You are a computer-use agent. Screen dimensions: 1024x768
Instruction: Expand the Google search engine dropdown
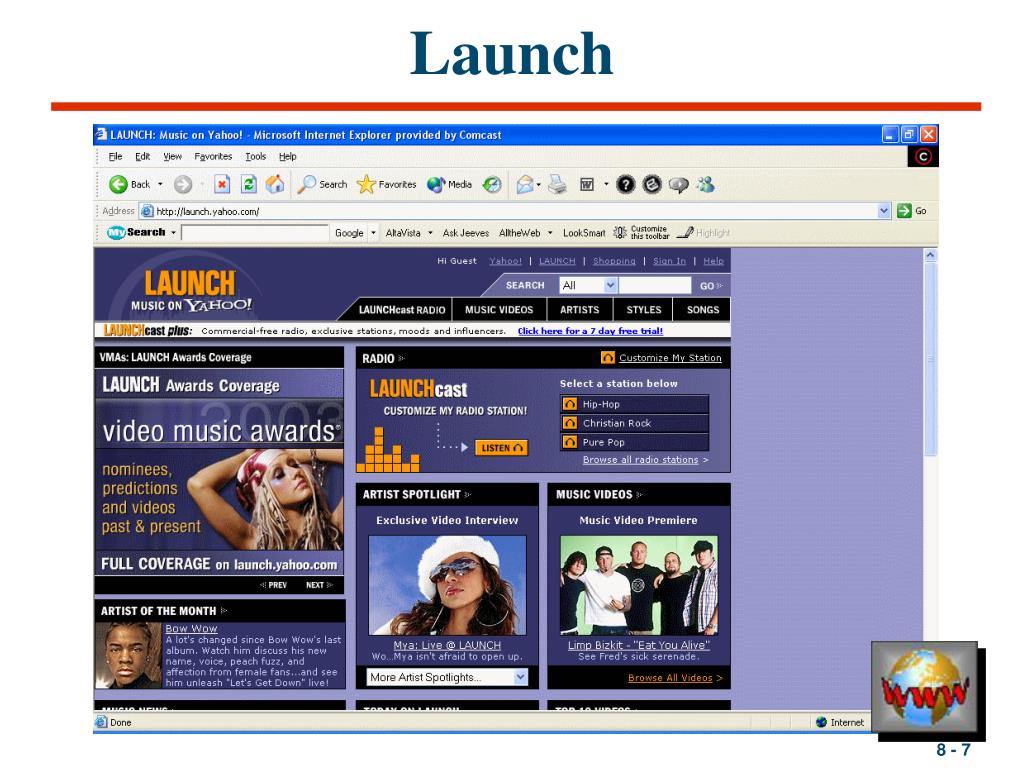coord(373,232)
